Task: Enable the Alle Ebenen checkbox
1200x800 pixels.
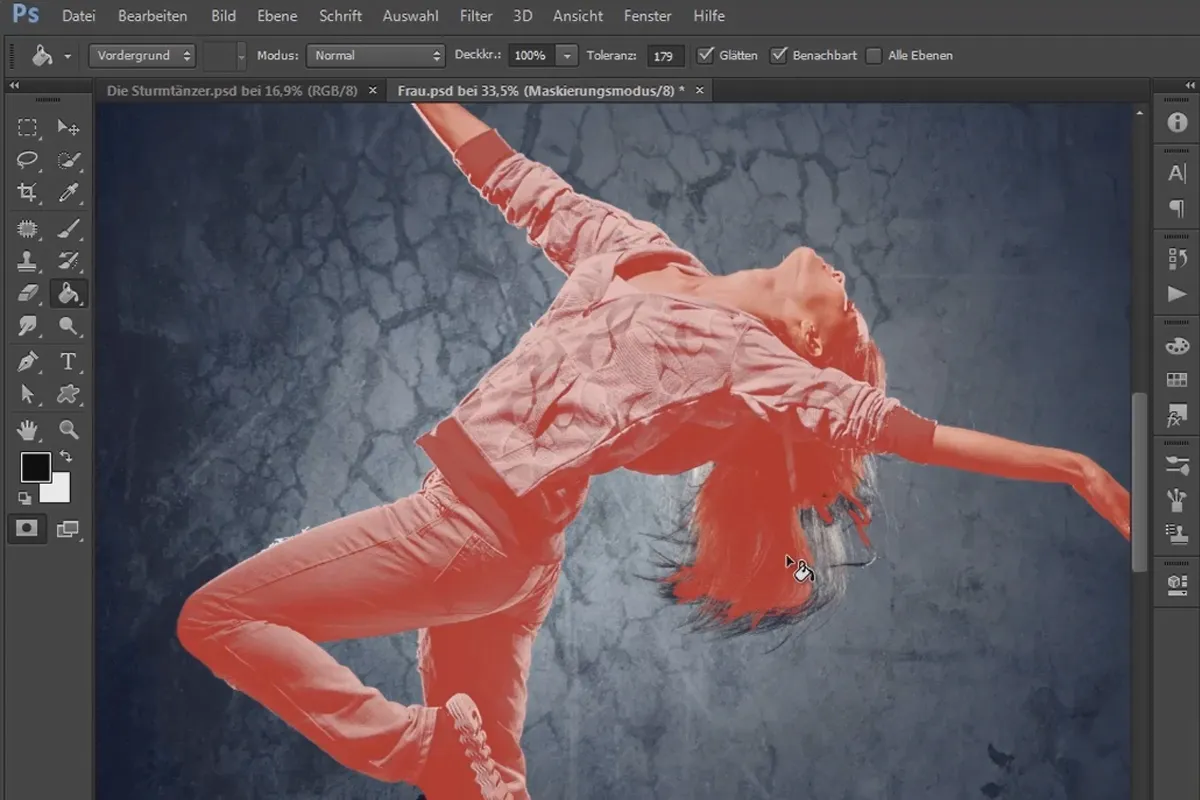Action: [874, 56]
